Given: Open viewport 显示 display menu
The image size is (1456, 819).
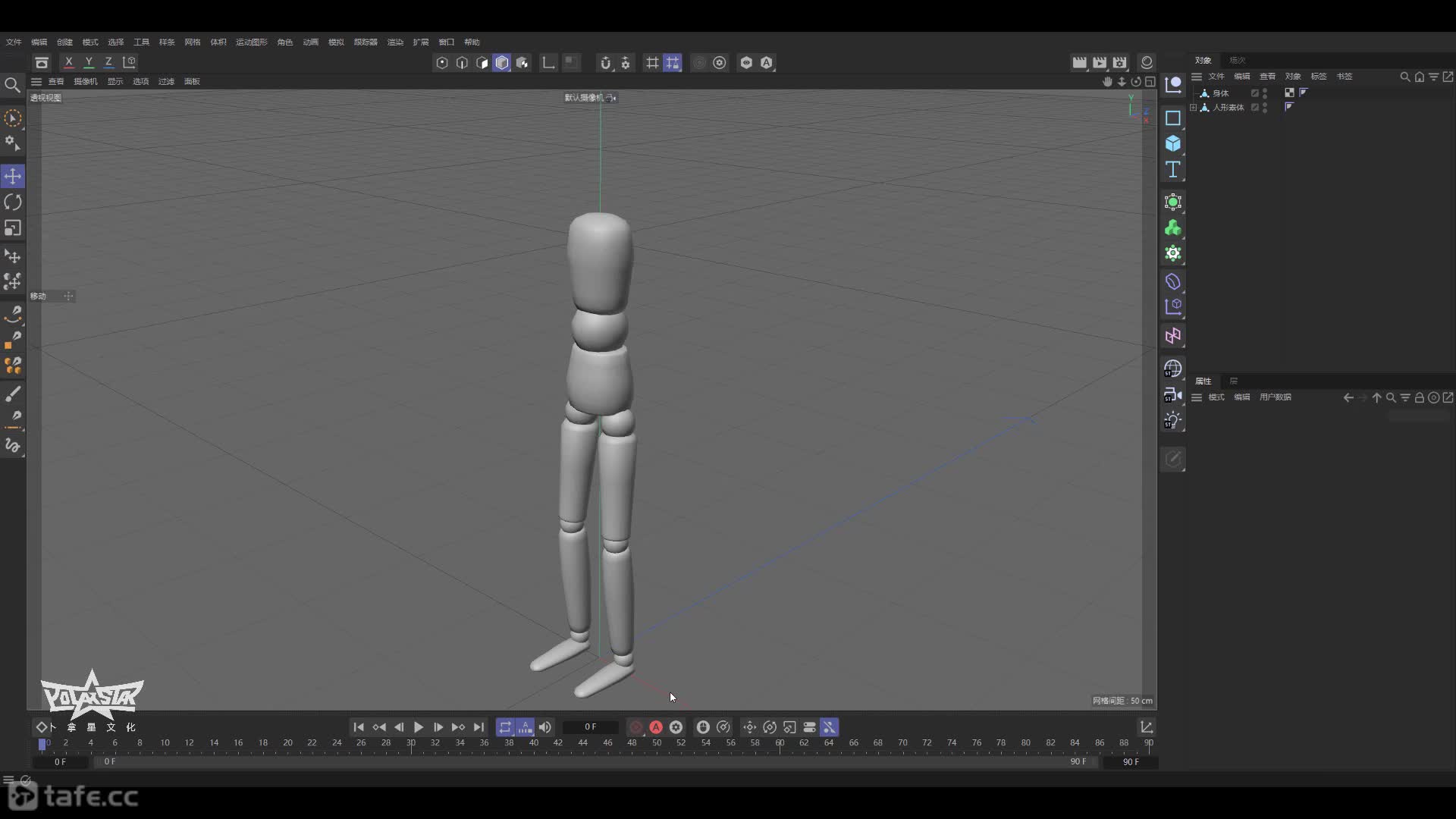Looking at the screenshot, I should click(115, 81).
